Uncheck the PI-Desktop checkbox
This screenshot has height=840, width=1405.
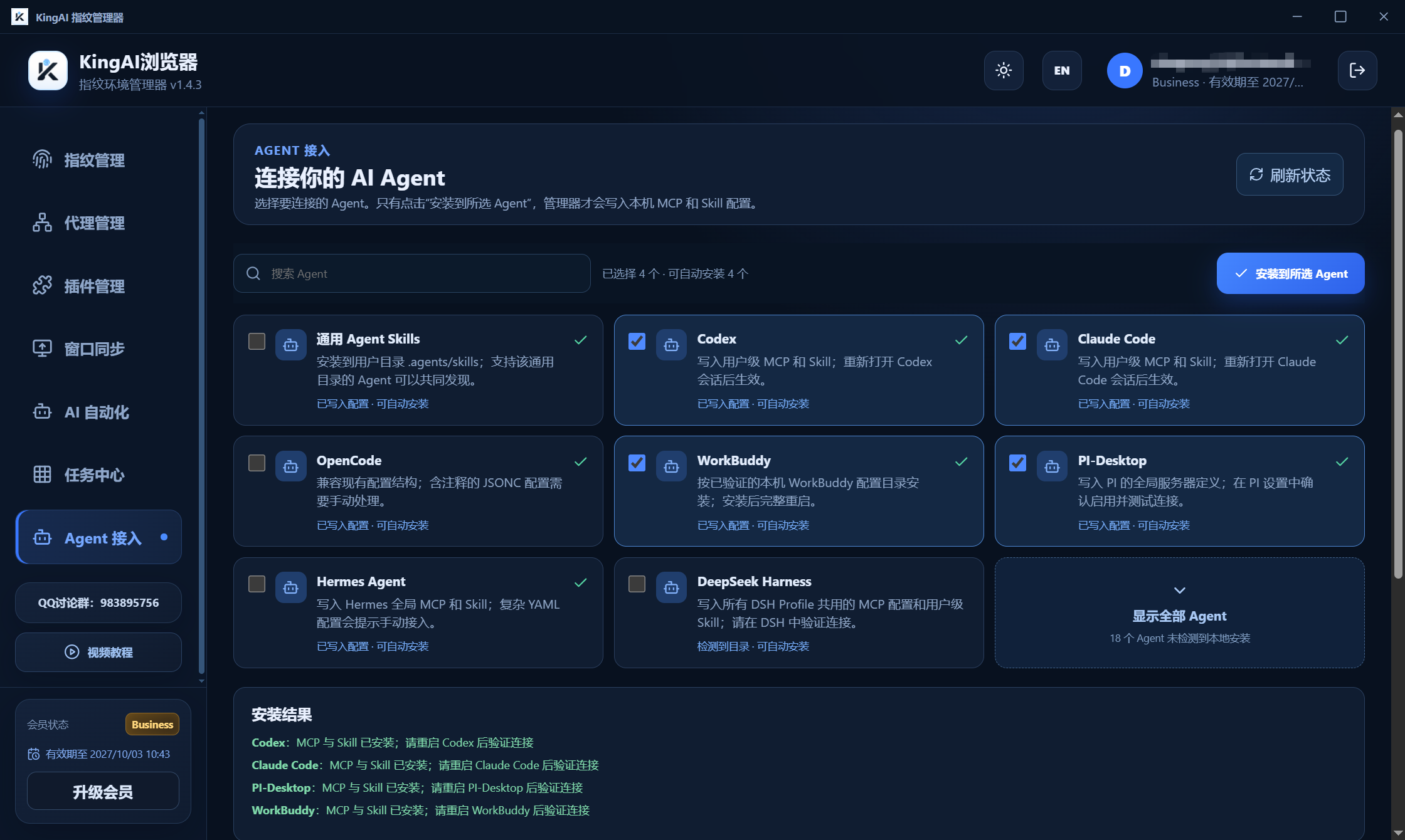click(x=1017, y=463)
